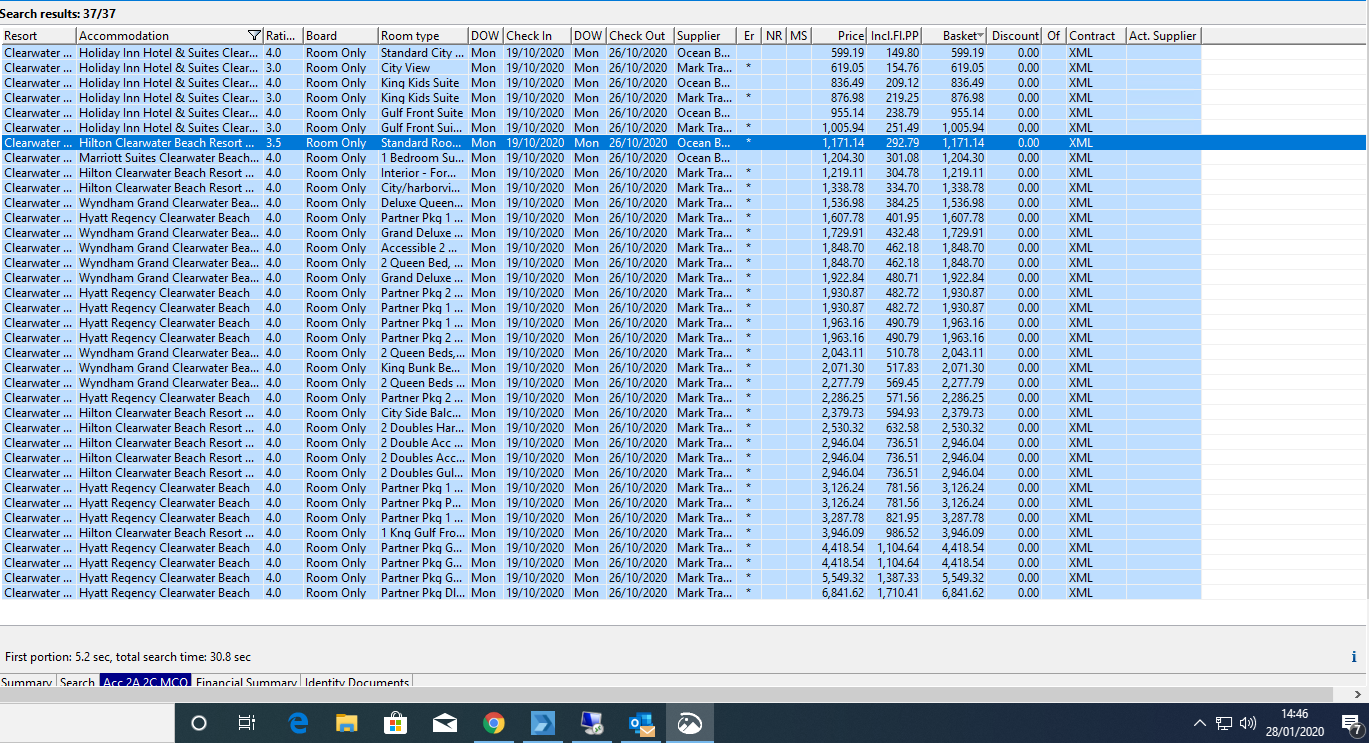The image size is (1369, 743).
Task: Click the sort arrow on Basket column
Action: click(981, 35)
